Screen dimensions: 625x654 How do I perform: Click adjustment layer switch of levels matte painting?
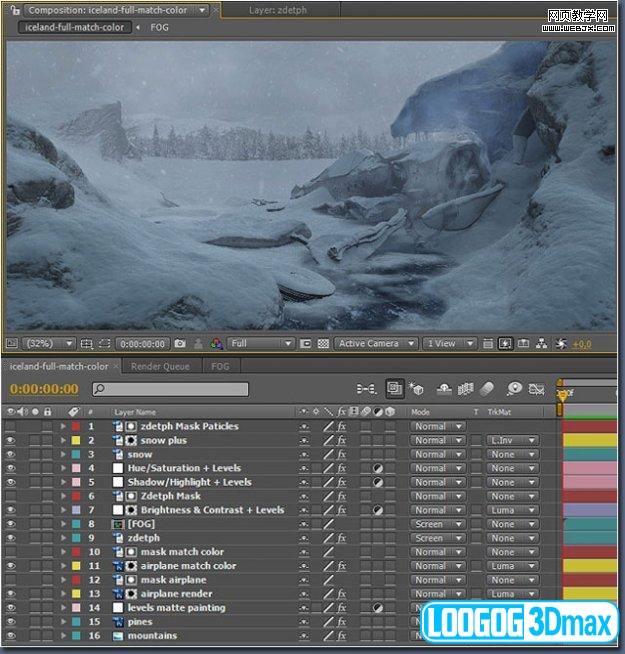coord(378,608)
